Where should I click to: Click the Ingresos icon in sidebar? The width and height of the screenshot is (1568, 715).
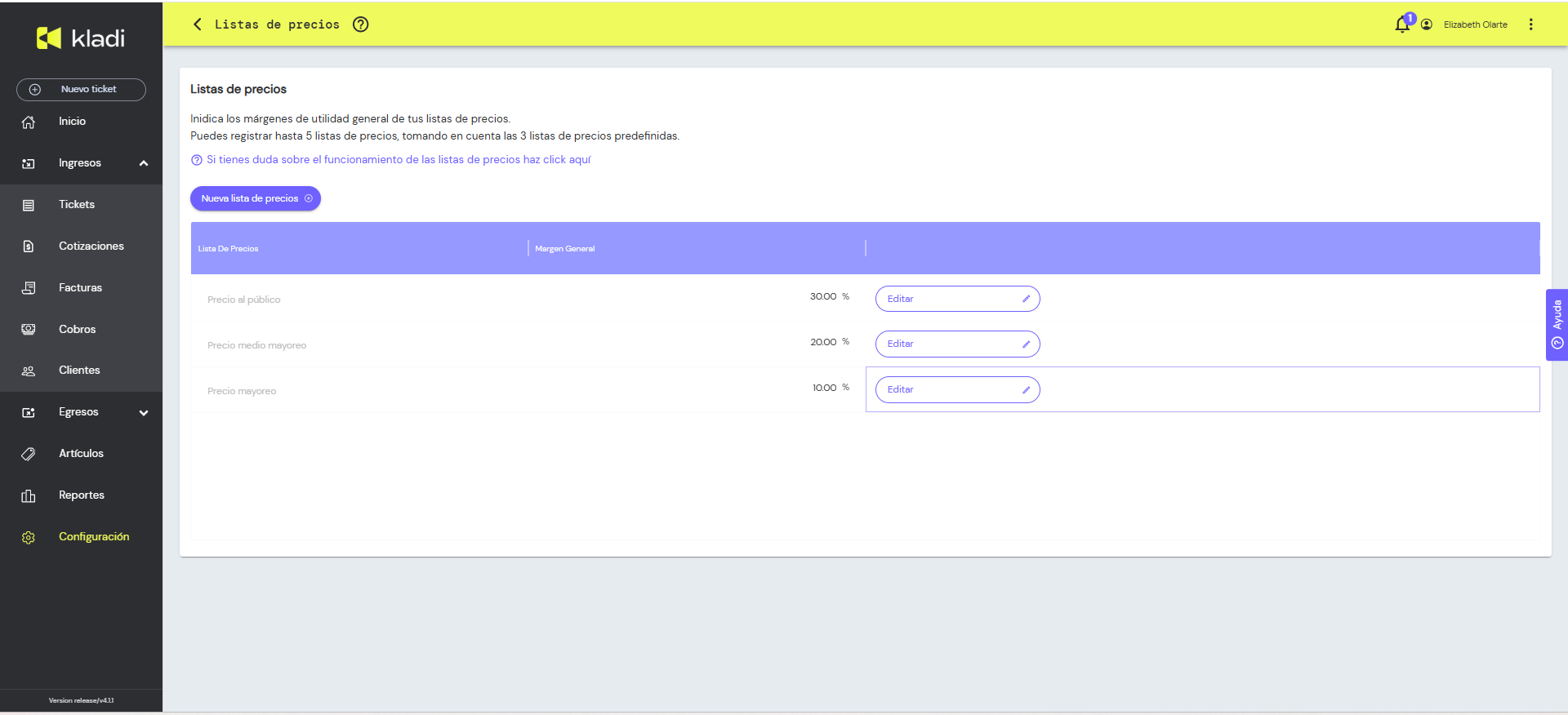point(29,163)
